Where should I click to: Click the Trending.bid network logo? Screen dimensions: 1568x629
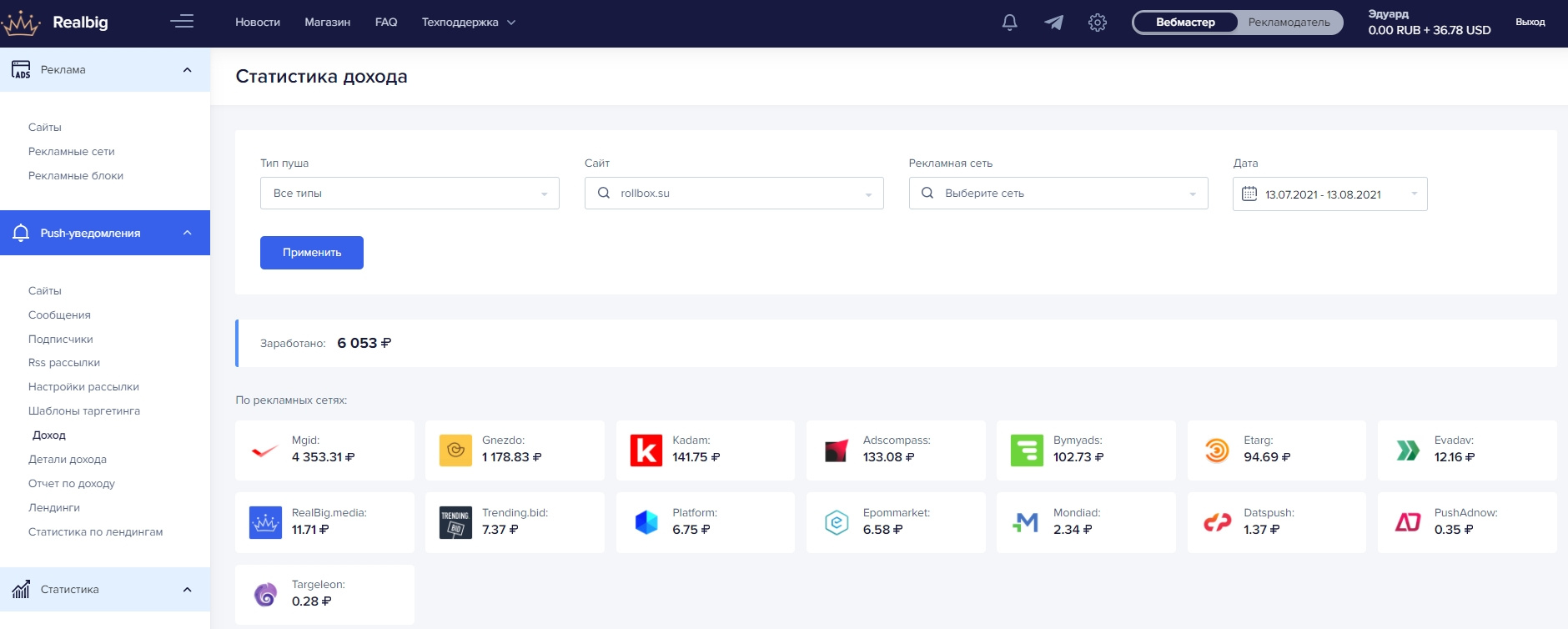(455, 523)
